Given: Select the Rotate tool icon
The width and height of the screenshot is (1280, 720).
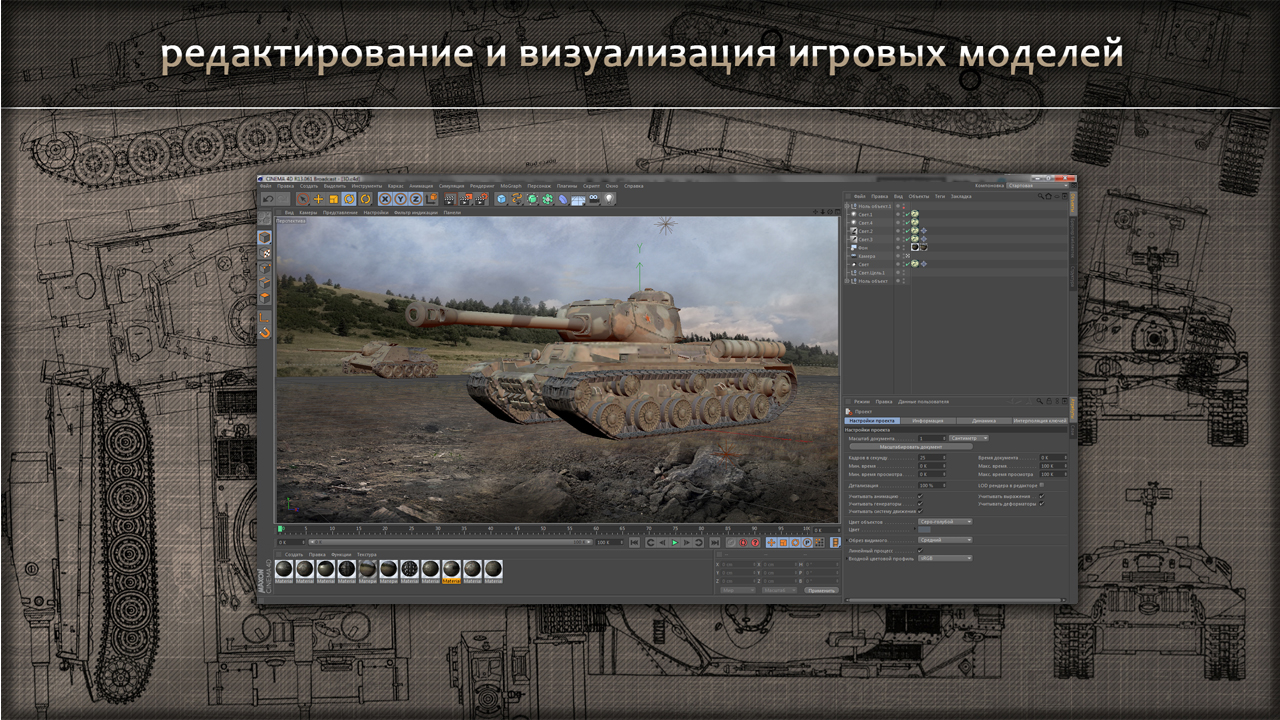Looking at the screenshot, I should (x=349, y=199).
